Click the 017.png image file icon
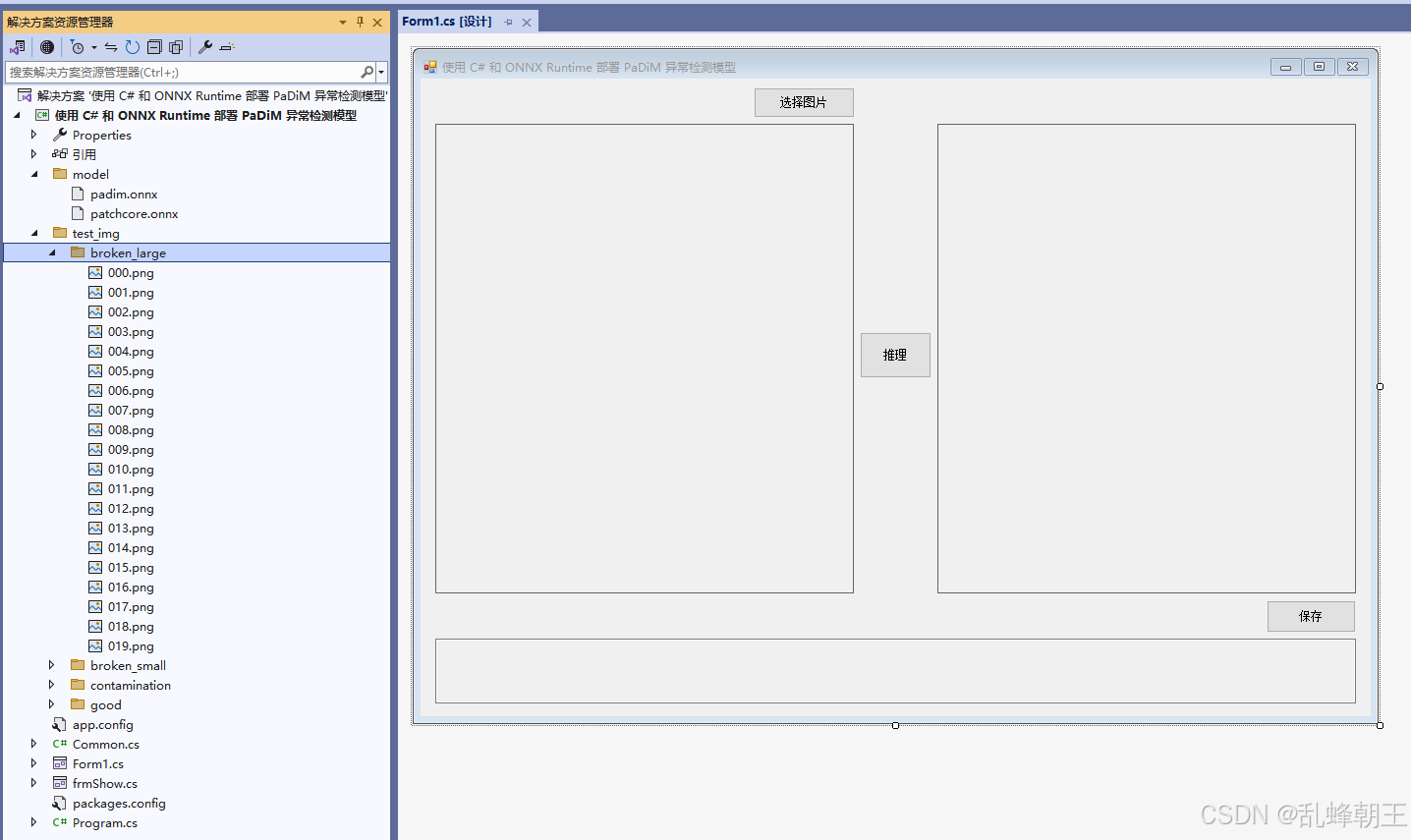1411x840 pixels. click(x=95, y=606)
